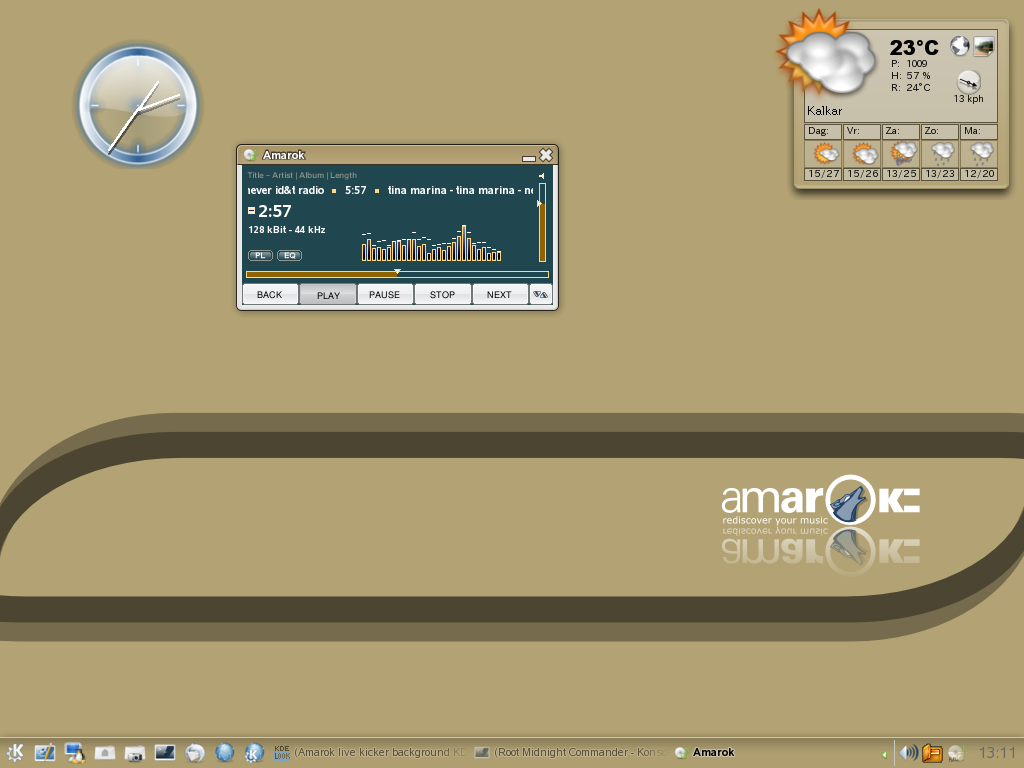Click the 15/27 temperature range
The height and width of the screenshot is (768, 1024).
coord(823,174)
